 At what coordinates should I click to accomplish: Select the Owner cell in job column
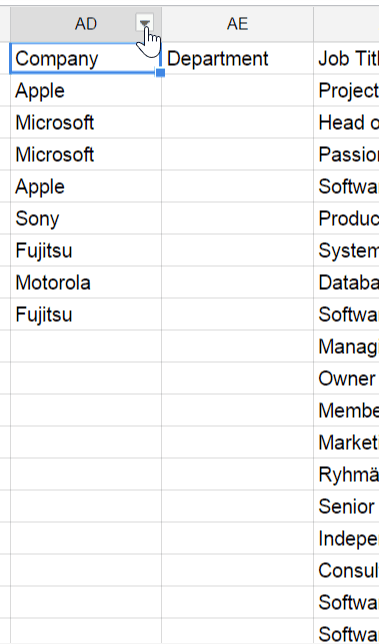pyautogui.click(x=346, y=379)
